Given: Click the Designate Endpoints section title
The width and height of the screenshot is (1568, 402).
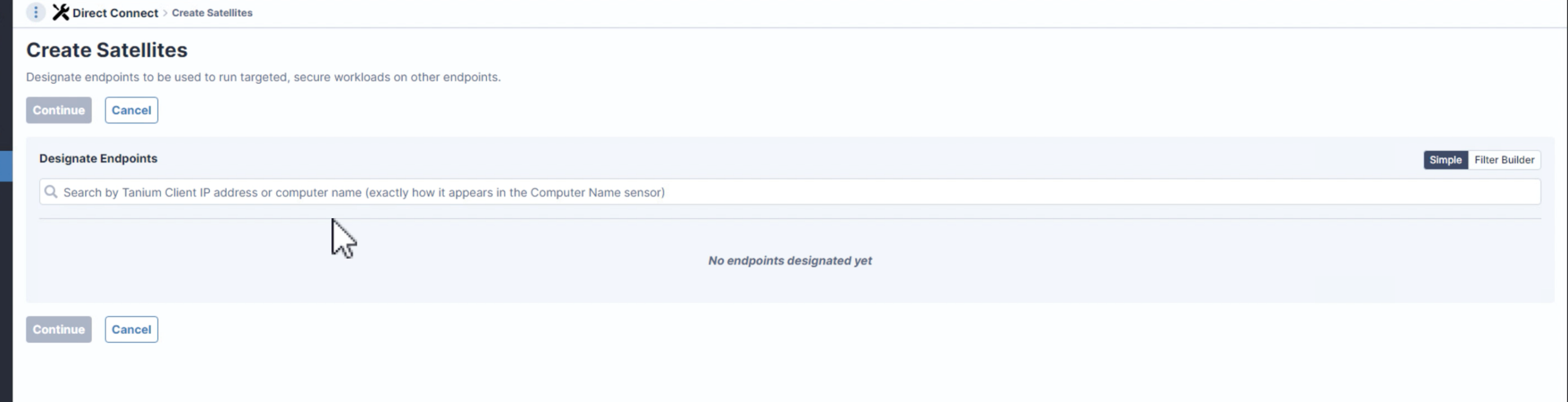Looking at the screenshot, I should 98,158.
